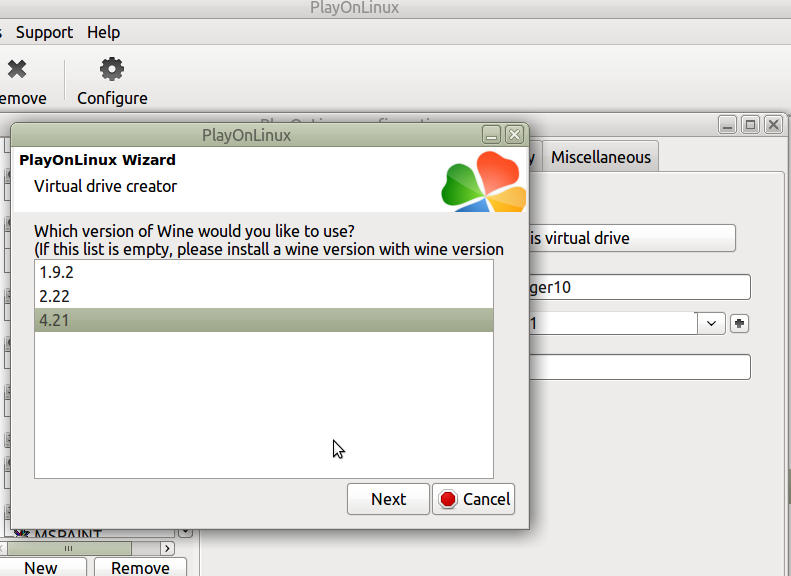Click the name field containing ger10
The width and height of the screenshot is (791, 576).
tap(640, 287)
